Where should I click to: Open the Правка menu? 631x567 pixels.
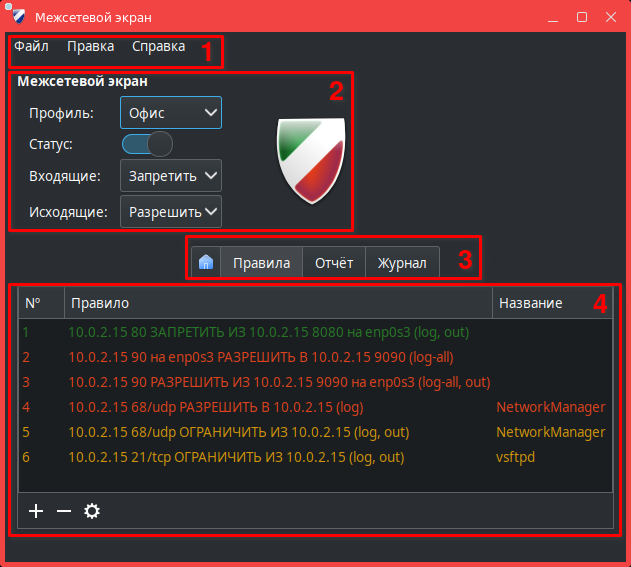point(90,46)
